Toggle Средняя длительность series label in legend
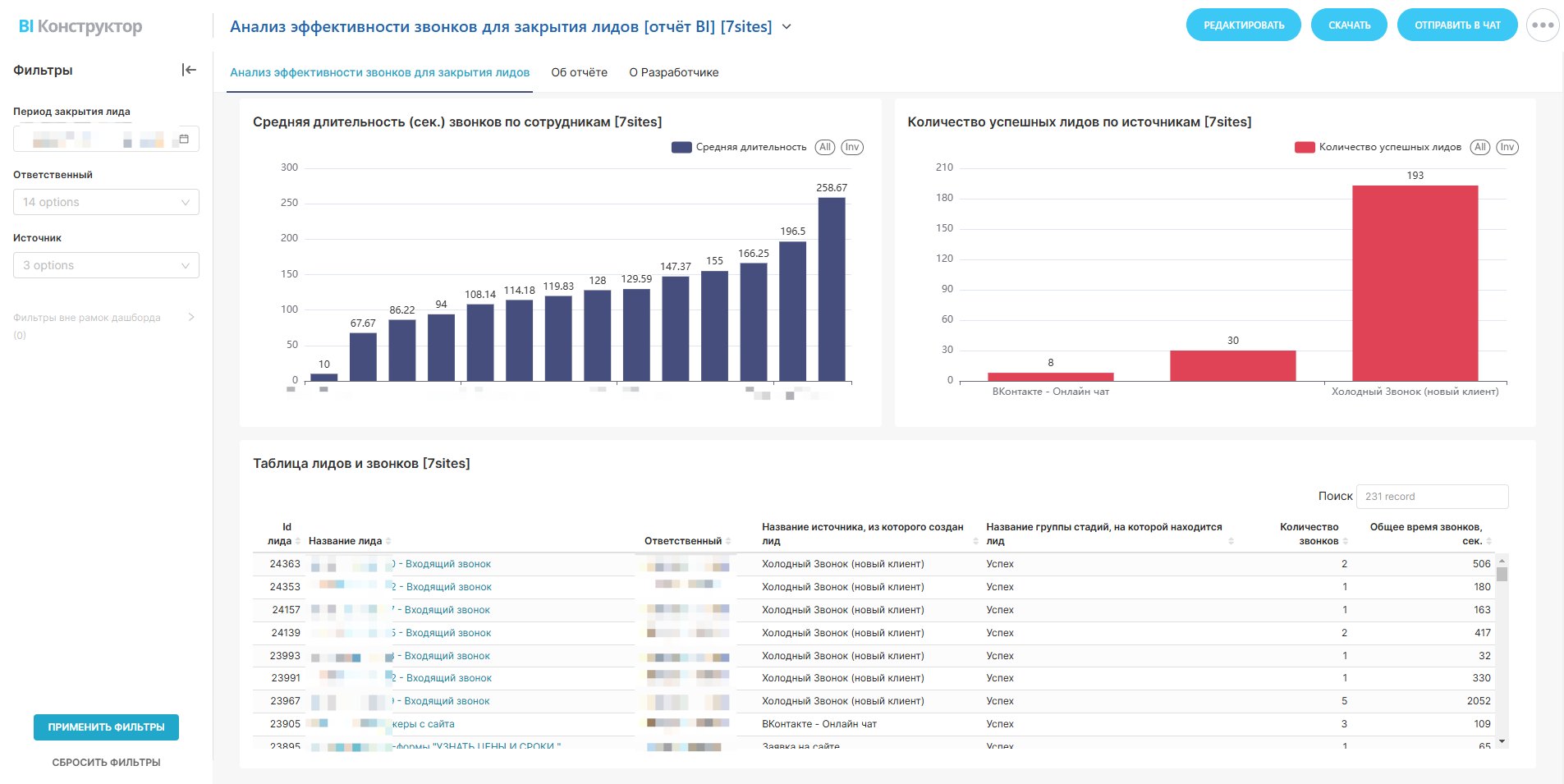This screenshot has width=1564, height=784. coord(751,147)
